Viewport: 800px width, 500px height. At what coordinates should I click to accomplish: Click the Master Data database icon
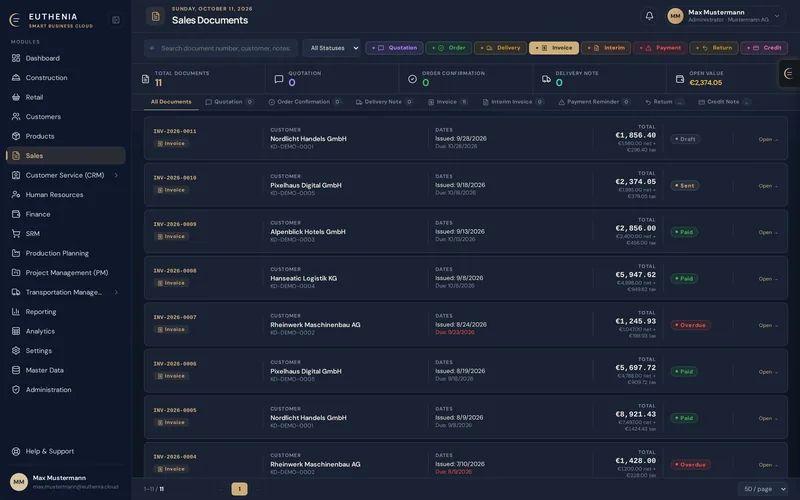tap(16, 370)
